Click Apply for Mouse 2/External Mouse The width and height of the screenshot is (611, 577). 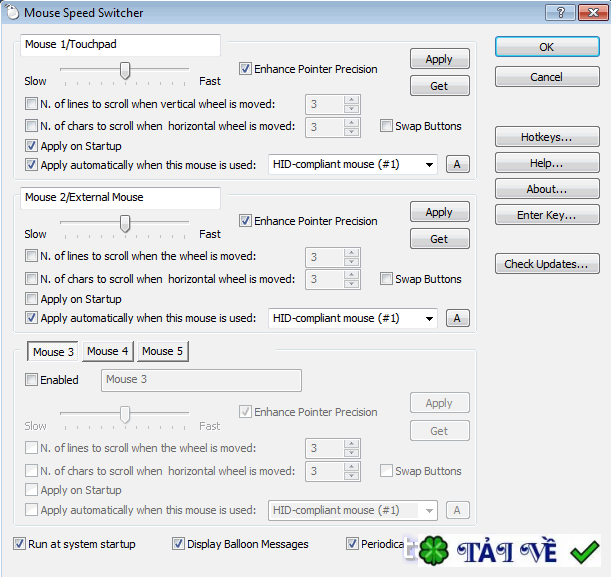point(440,212)
